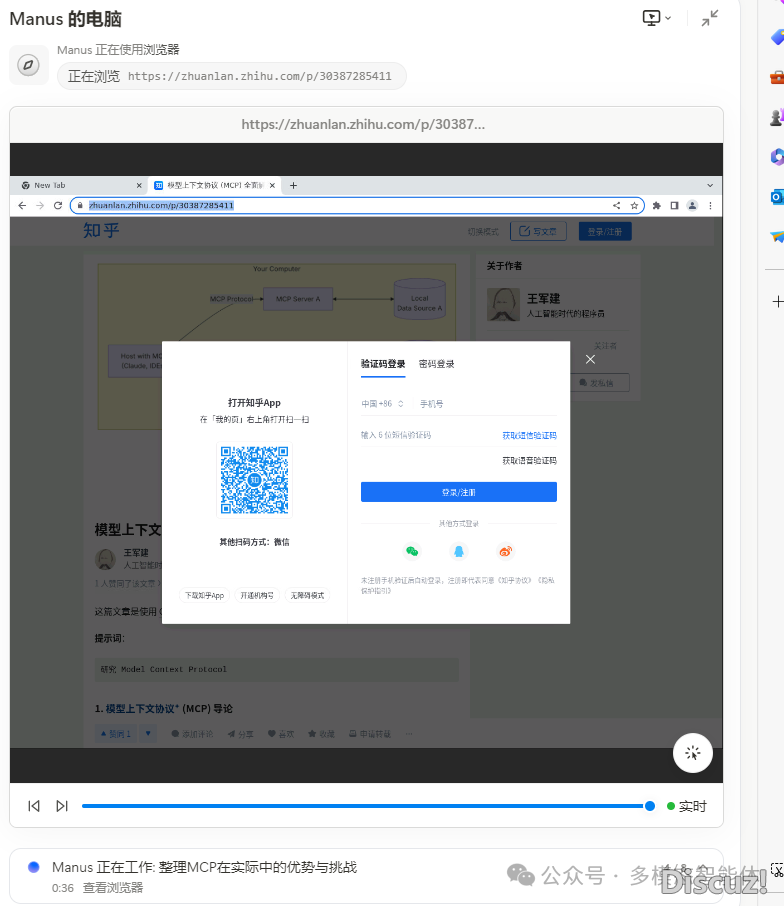Screen dimensions: 784x906
Task: Click the green 实时 live indicator
Action: coord(686,806)
